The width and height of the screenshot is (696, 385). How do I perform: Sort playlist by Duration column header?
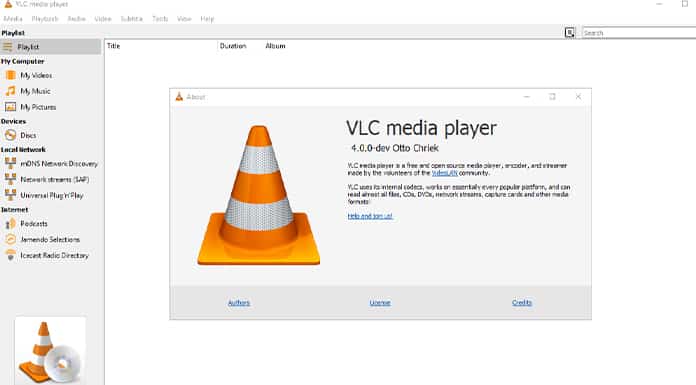[x=233, y=46]
